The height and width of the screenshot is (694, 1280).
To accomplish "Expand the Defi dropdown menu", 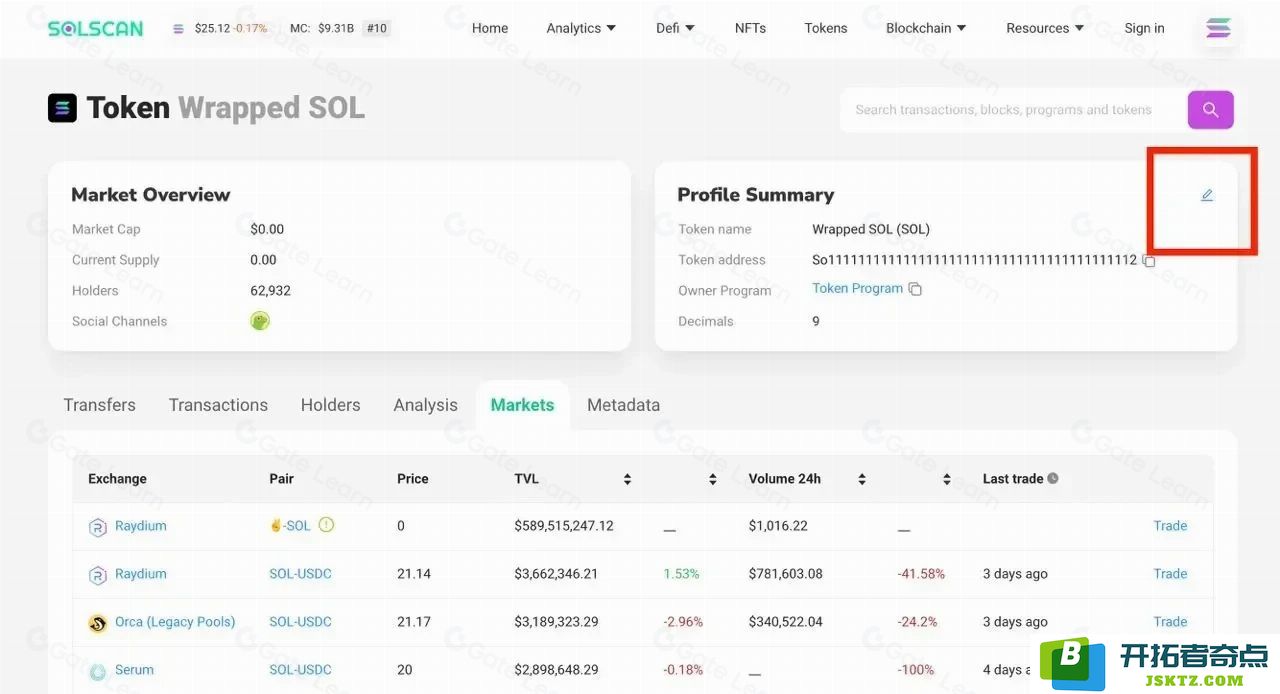I will coord(675,28).
